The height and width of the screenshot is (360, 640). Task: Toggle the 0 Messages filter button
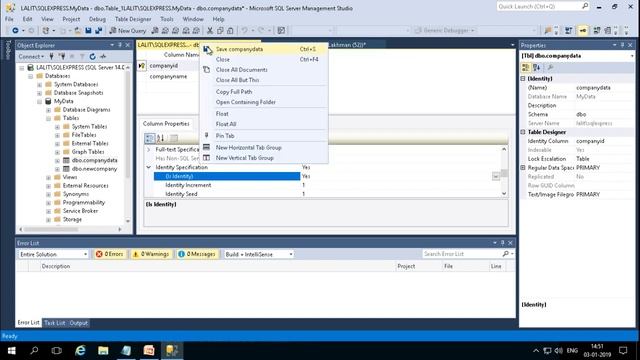tap(197, 254)
